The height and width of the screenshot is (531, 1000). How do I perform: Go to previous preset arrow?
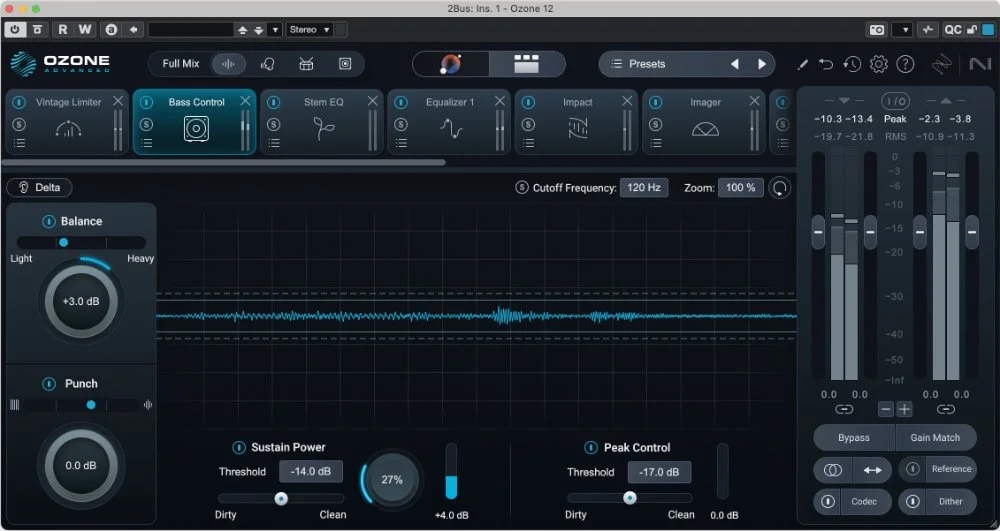coord(735,64)
